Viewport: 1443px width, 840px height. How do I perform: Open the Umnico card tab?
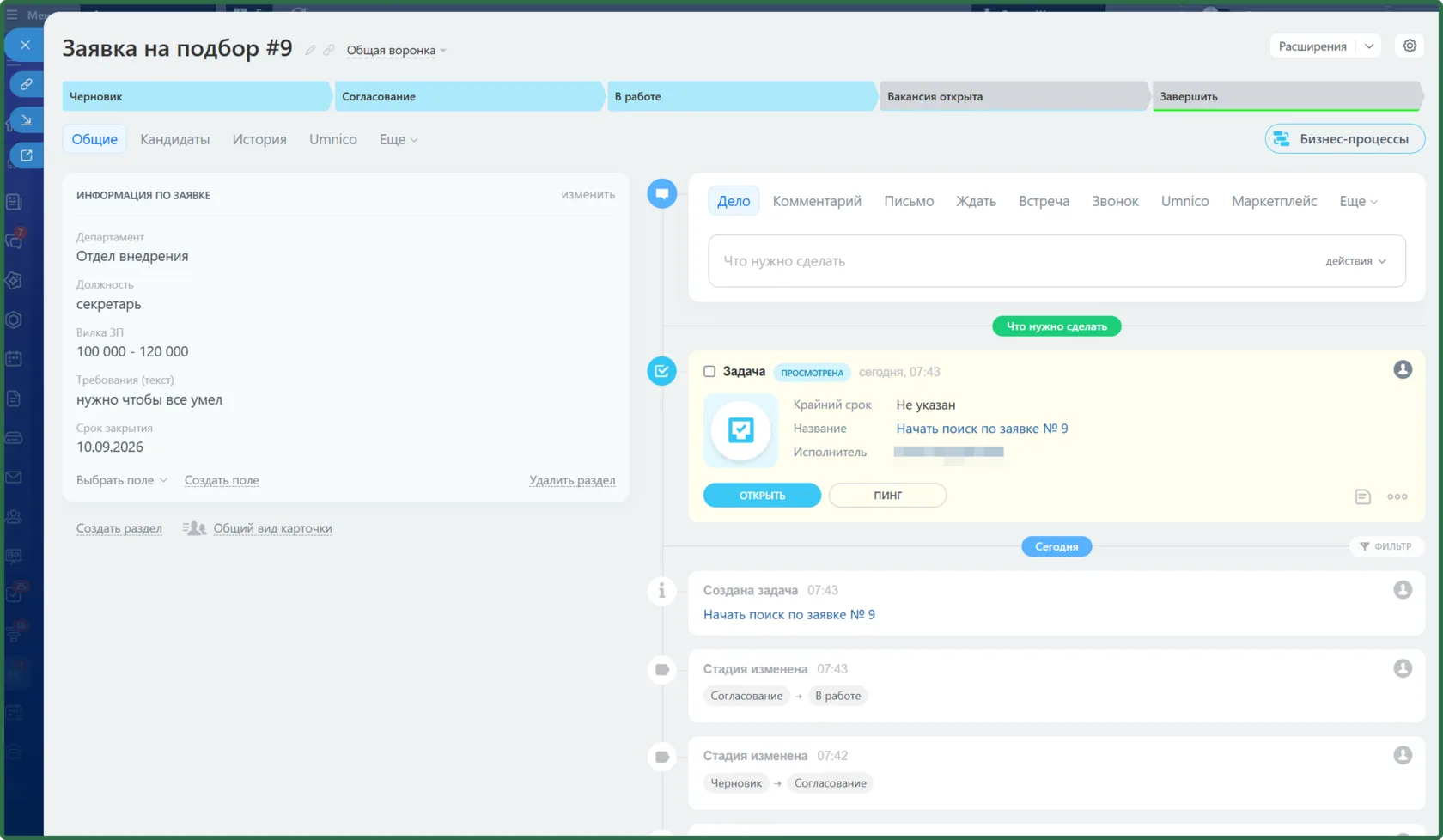[333, 139]
